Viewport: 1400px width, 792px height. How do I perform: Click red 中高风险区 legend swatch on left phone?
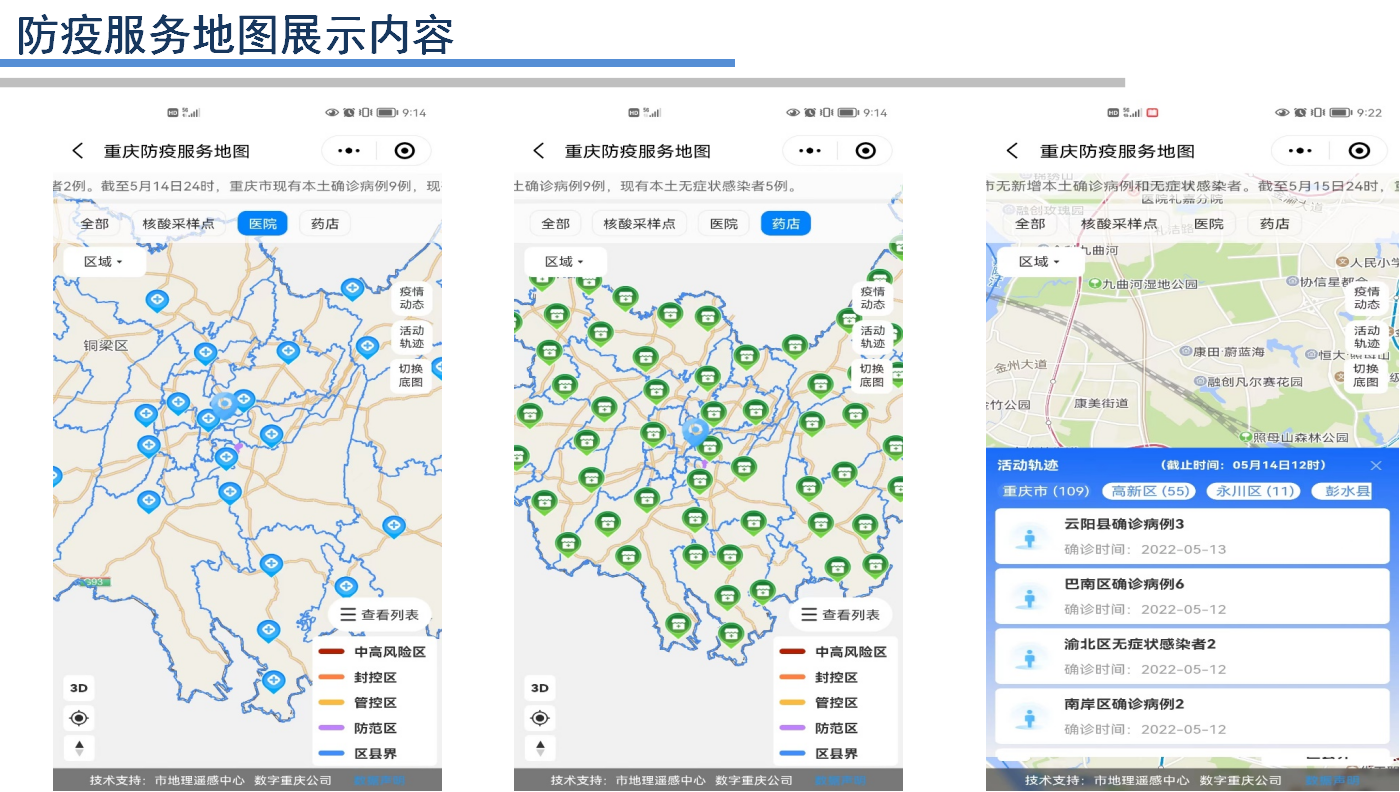click(x=331, y=652)
